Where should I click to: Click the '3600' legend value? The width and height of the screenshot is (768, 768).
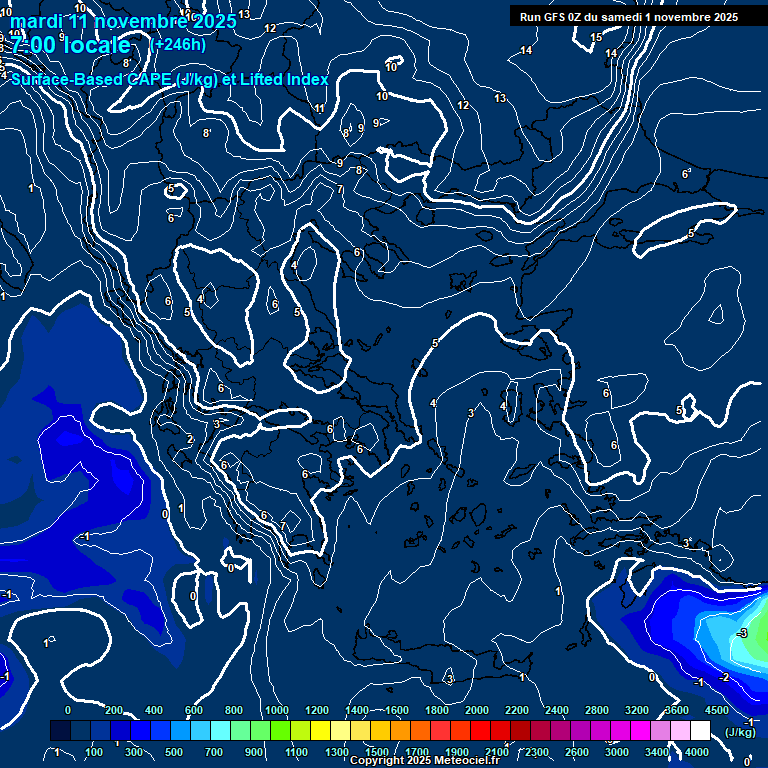click(677, 710)
